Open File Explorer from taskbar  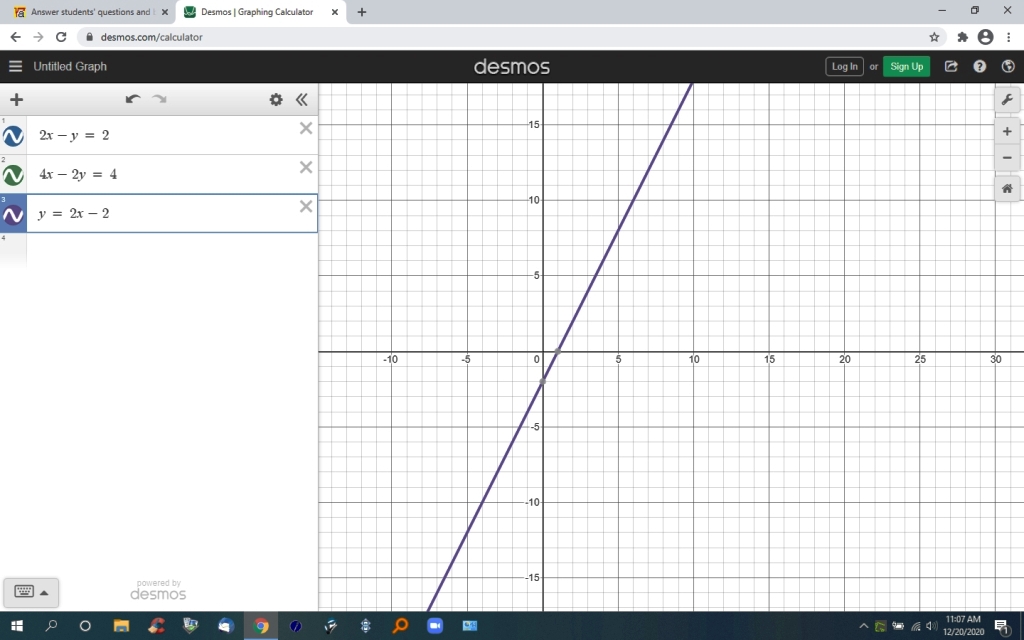pyautogui.click(x=121, y=626)
